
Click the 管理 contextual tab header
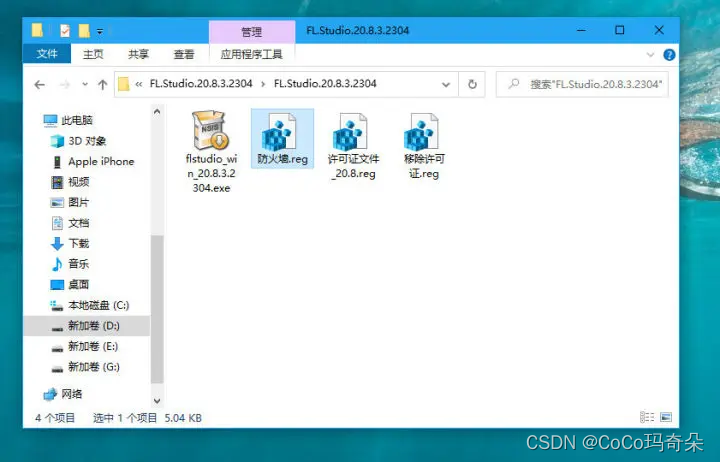point(252,32)
